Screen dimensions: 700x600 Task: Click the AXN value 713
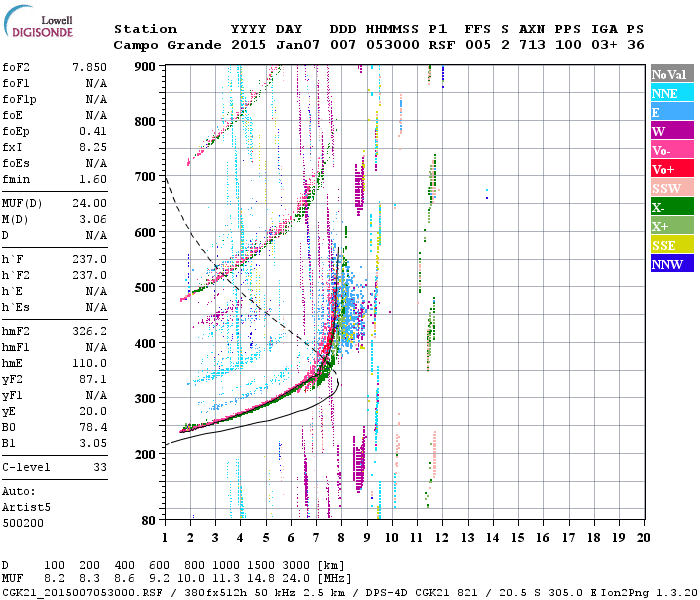click(532, 45)
